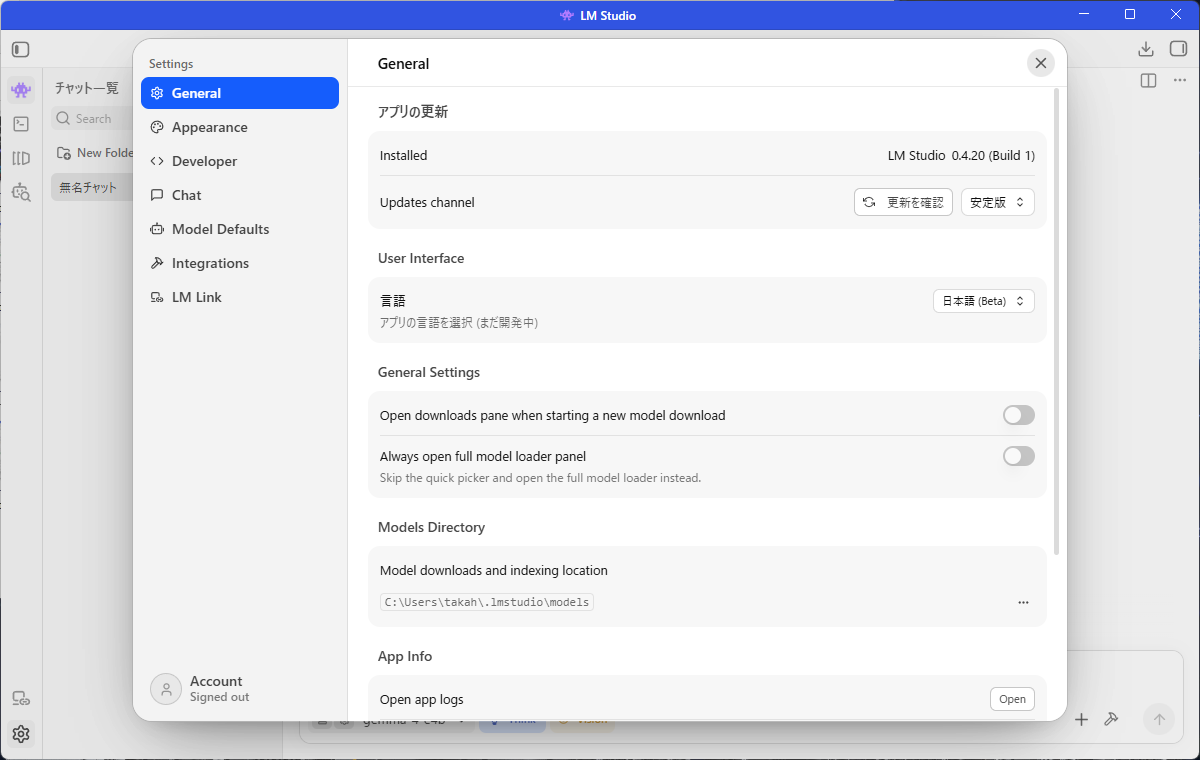Click Open button for app logs

[x=1012, y=699]
